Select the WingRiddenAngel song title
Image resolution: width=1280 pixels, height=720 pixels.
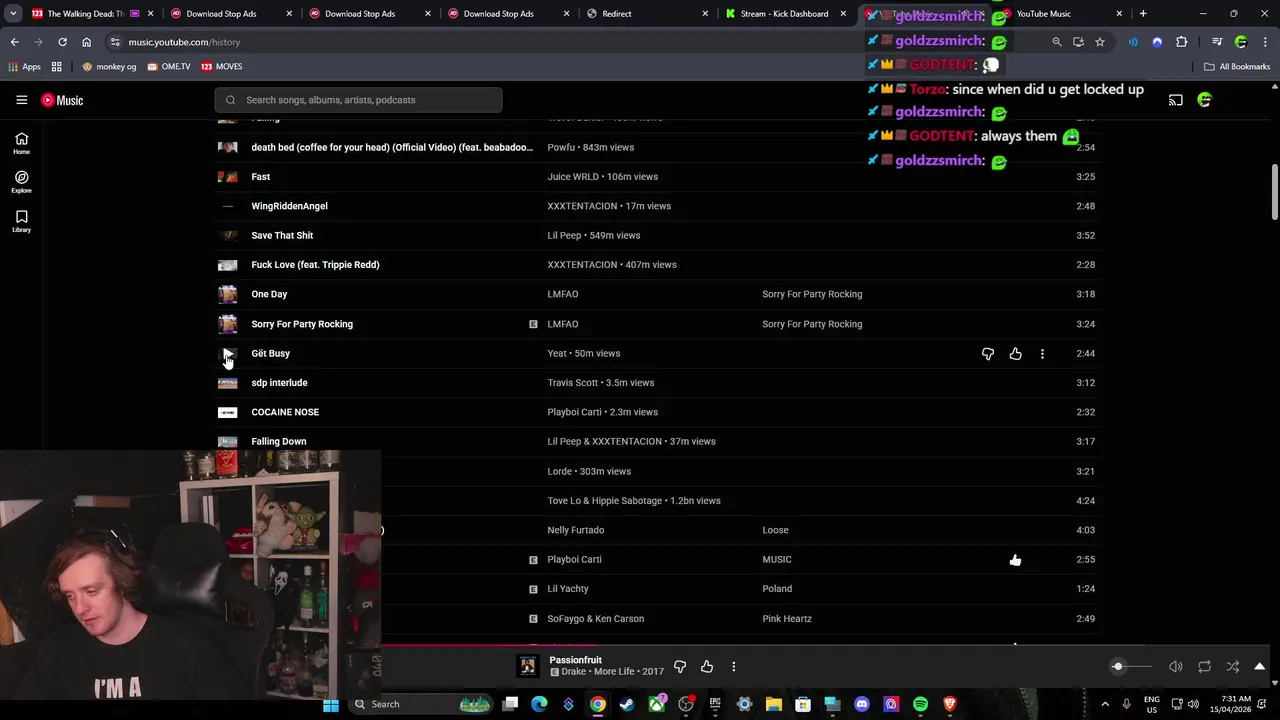tap(289, 206)
